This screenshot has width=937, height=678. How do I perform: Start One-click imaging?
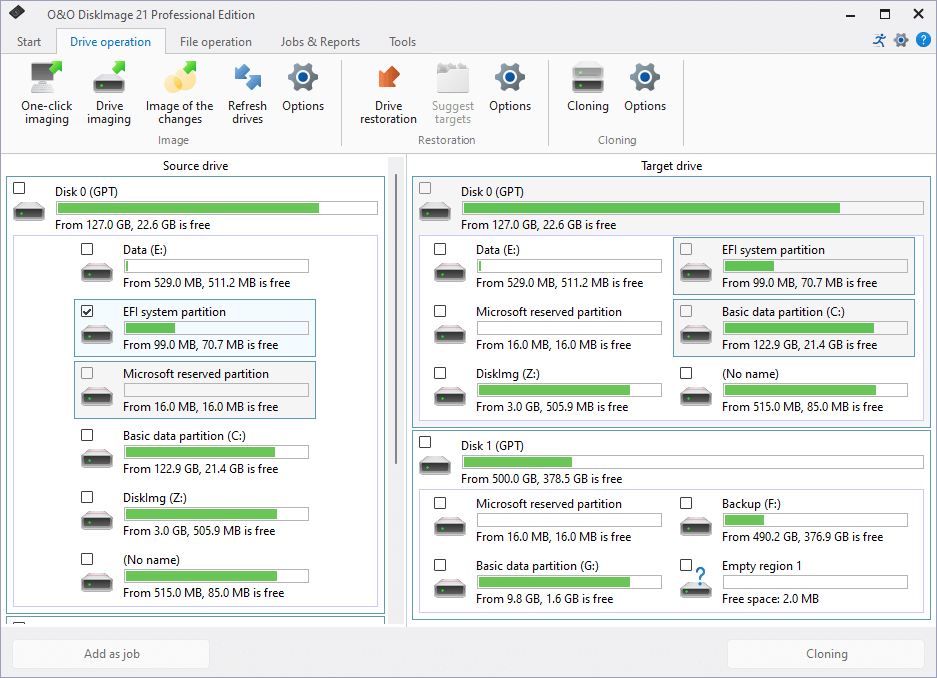[x=47, y=94]
